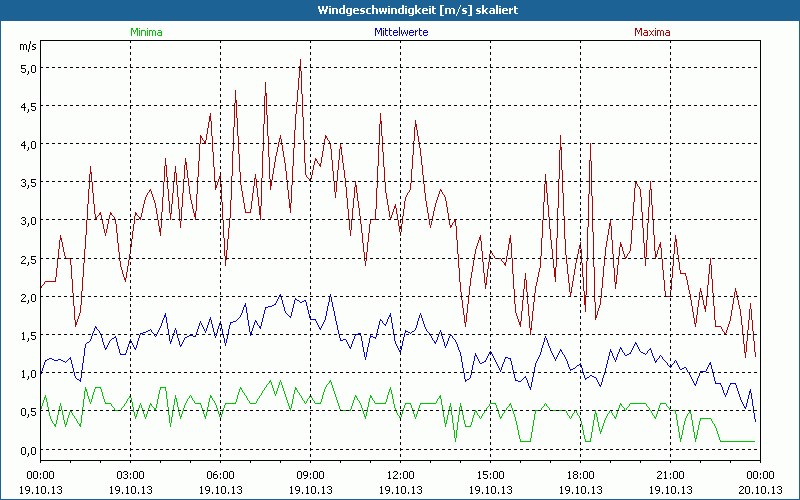Select the red Maxima legend label
The width and height of the screenshot is (800, 500).
click(x=652, y=32)
